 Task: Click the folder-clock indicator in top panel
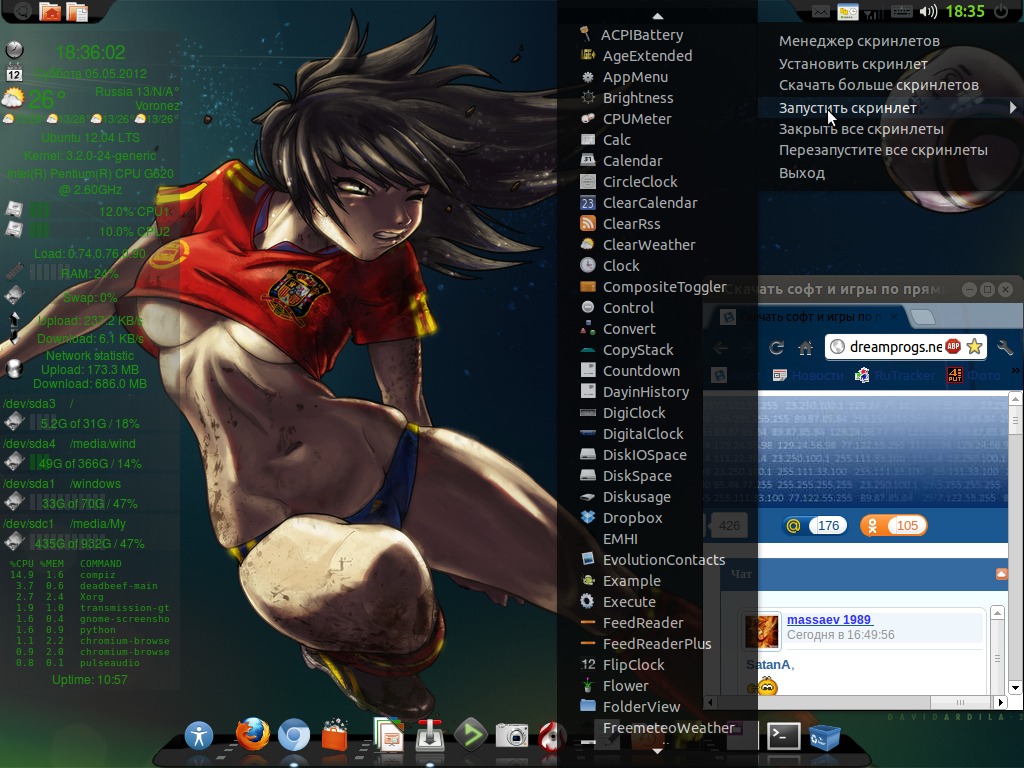pyautogui.click(x=848, y=12)
